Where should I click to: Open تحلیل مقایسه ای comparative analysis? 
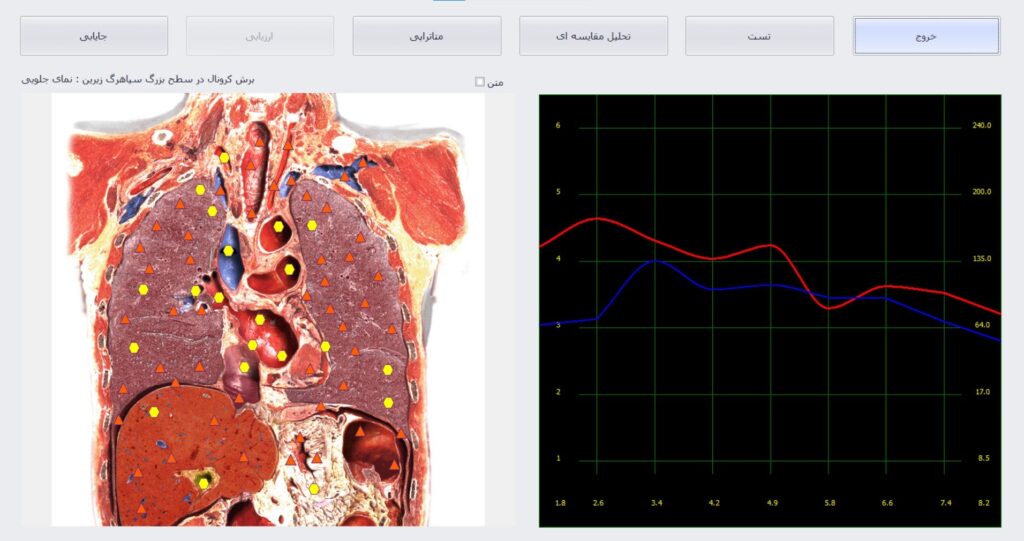click(x=593, y=36)
